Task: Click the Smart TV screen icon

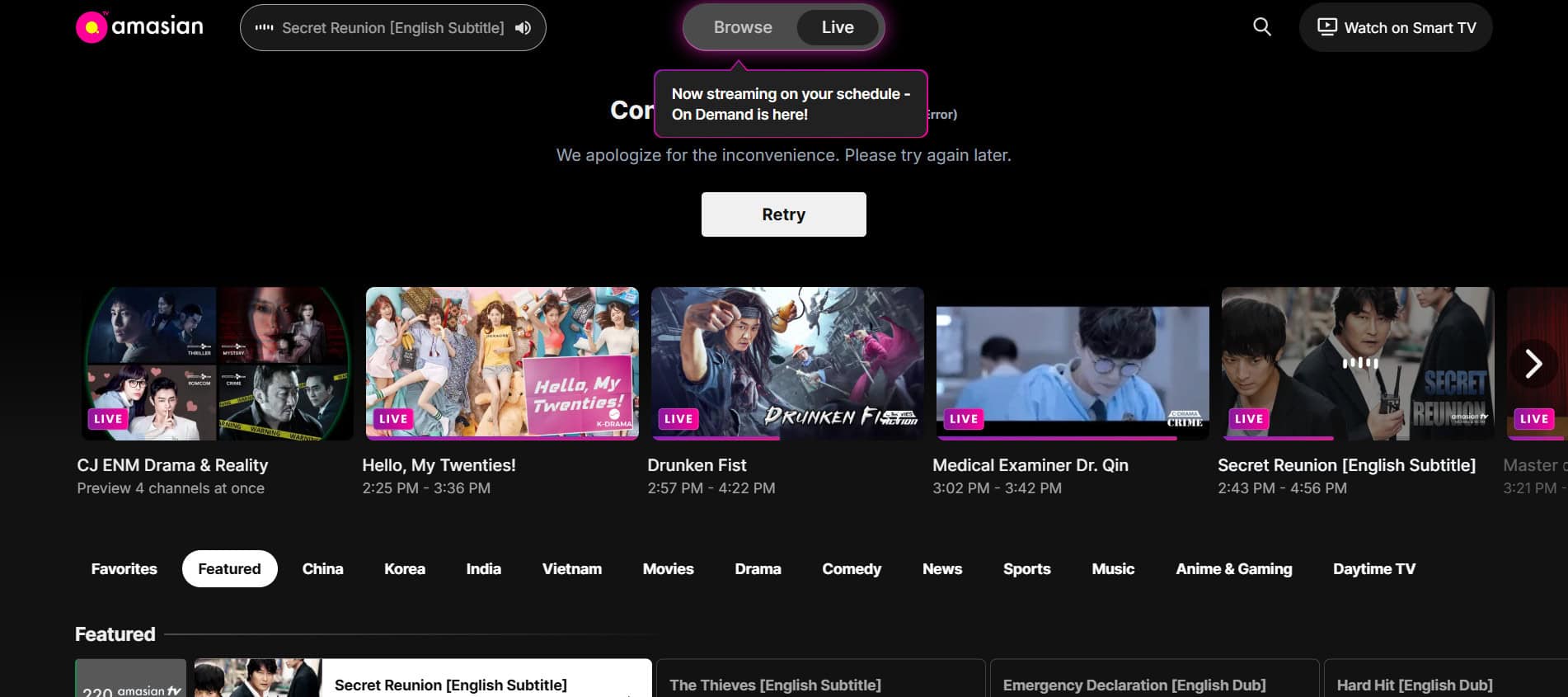Action: (1326, 27)
